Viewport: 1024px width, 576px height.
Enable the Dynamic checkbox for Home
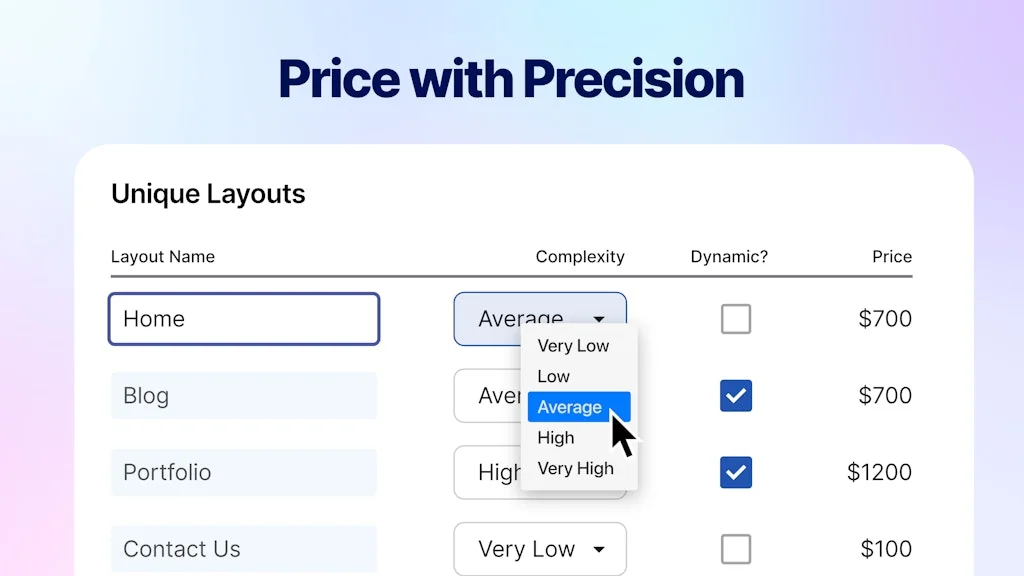pyautogui.click(x=736, y=319)
